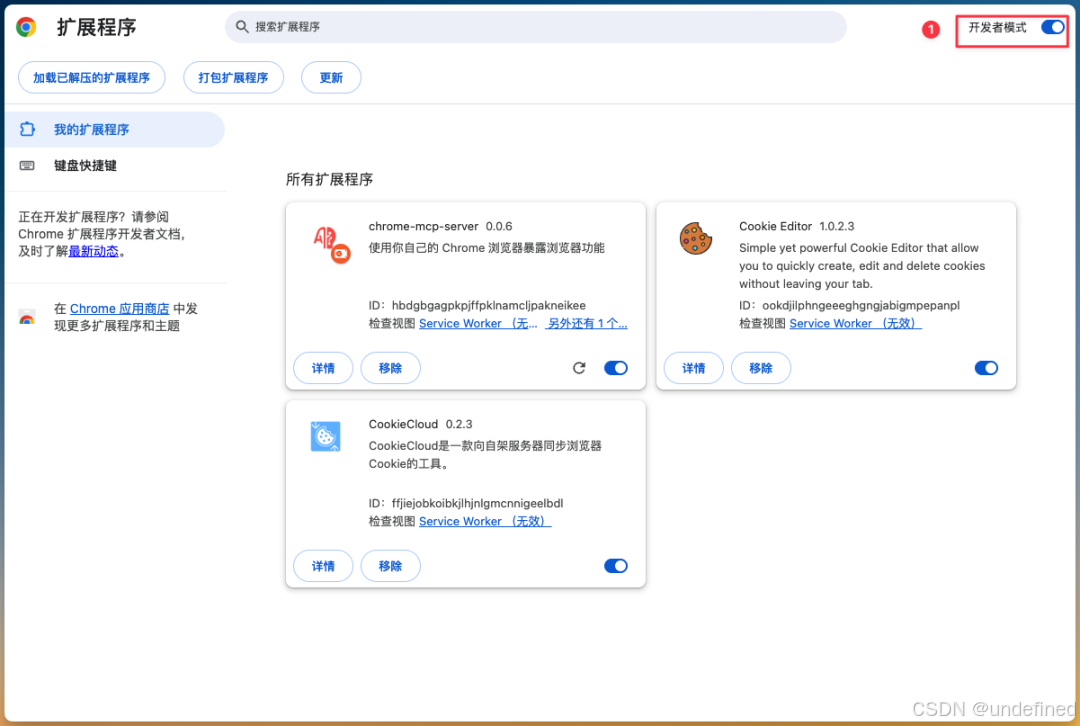1080x726 pixels.
Task: Open 详情 for CookieCloud
Action: click(x=323, y=566)
